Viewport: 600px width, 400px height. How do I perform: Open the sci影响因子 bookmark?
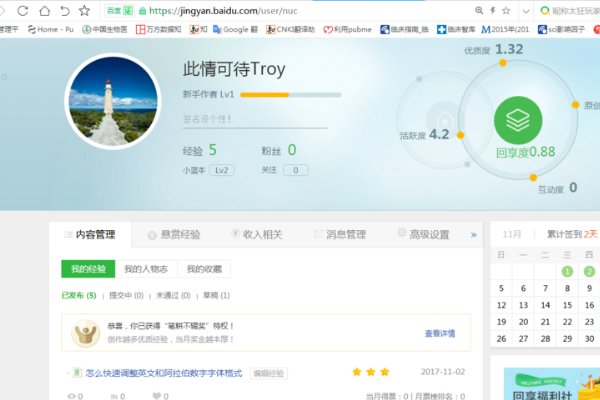click(x=561, y=29)
